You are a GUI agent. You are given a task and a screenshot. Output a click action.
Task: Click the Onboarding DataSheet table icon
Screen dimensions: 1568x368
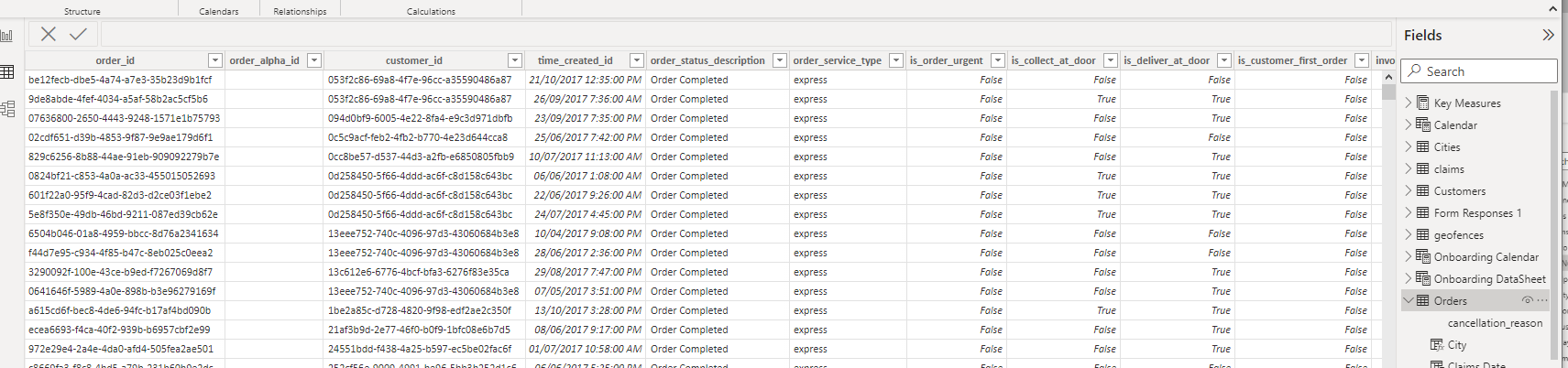click(1423, 278)
